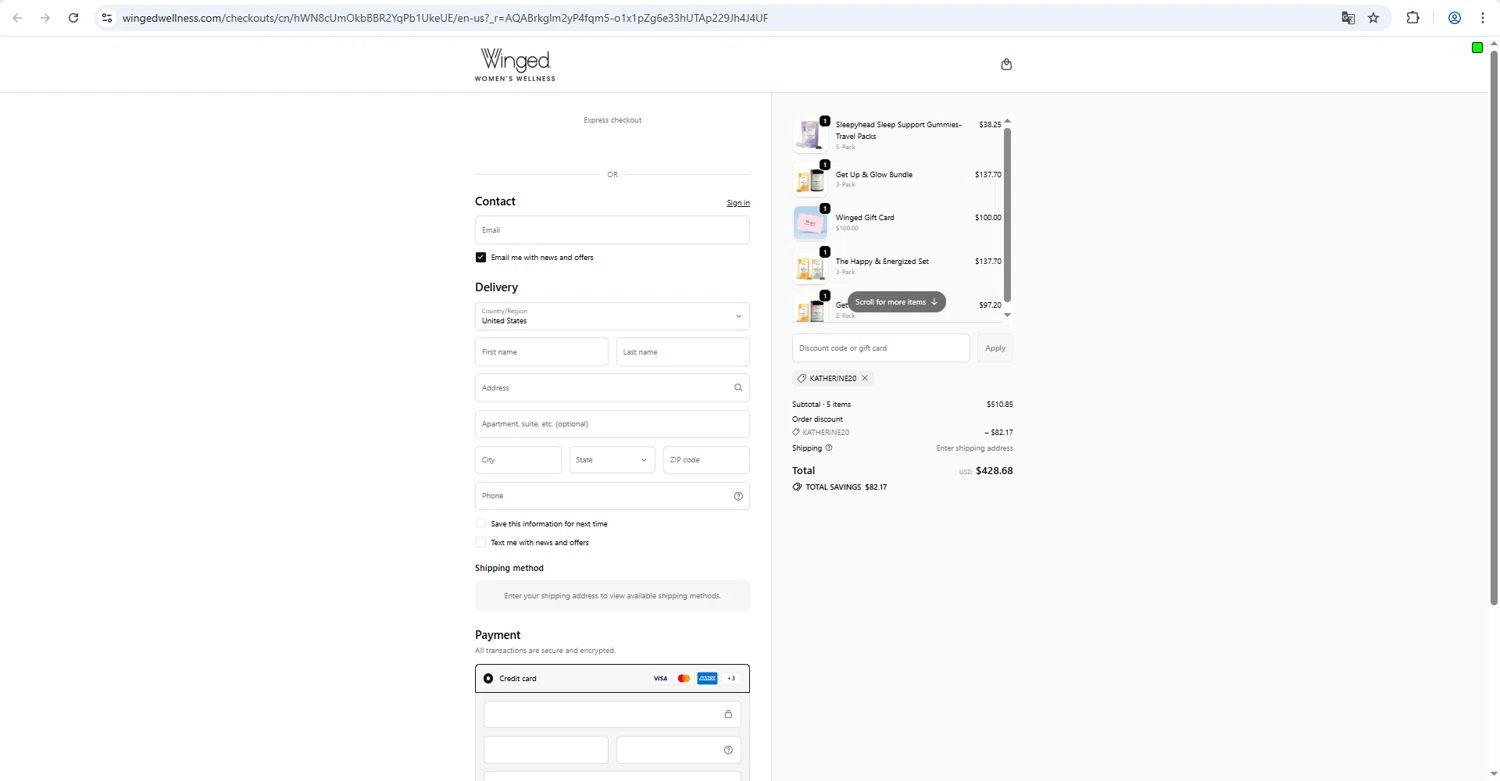
Task: Show the +3 additional card types
Action: pyautogui.click(x=731, y=678)
